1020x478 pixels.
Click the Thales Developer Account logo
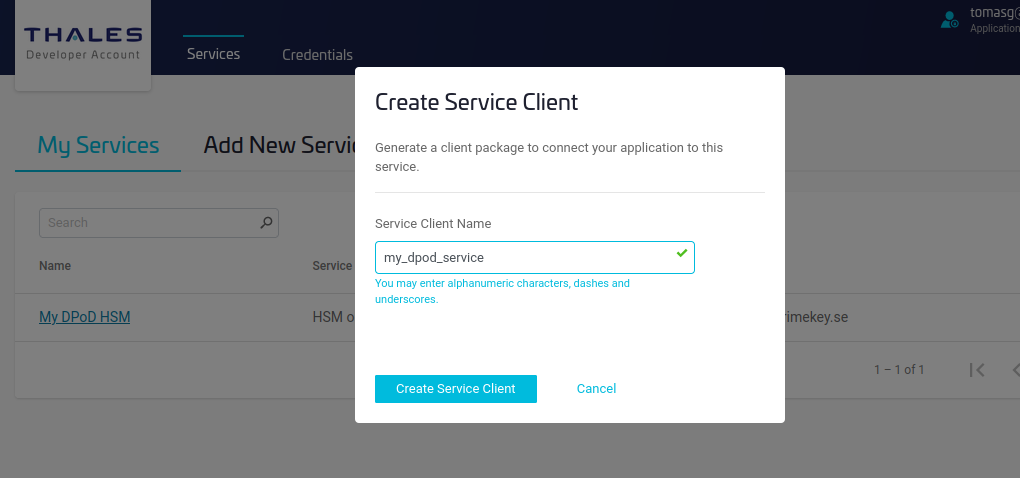coord(83,44)
